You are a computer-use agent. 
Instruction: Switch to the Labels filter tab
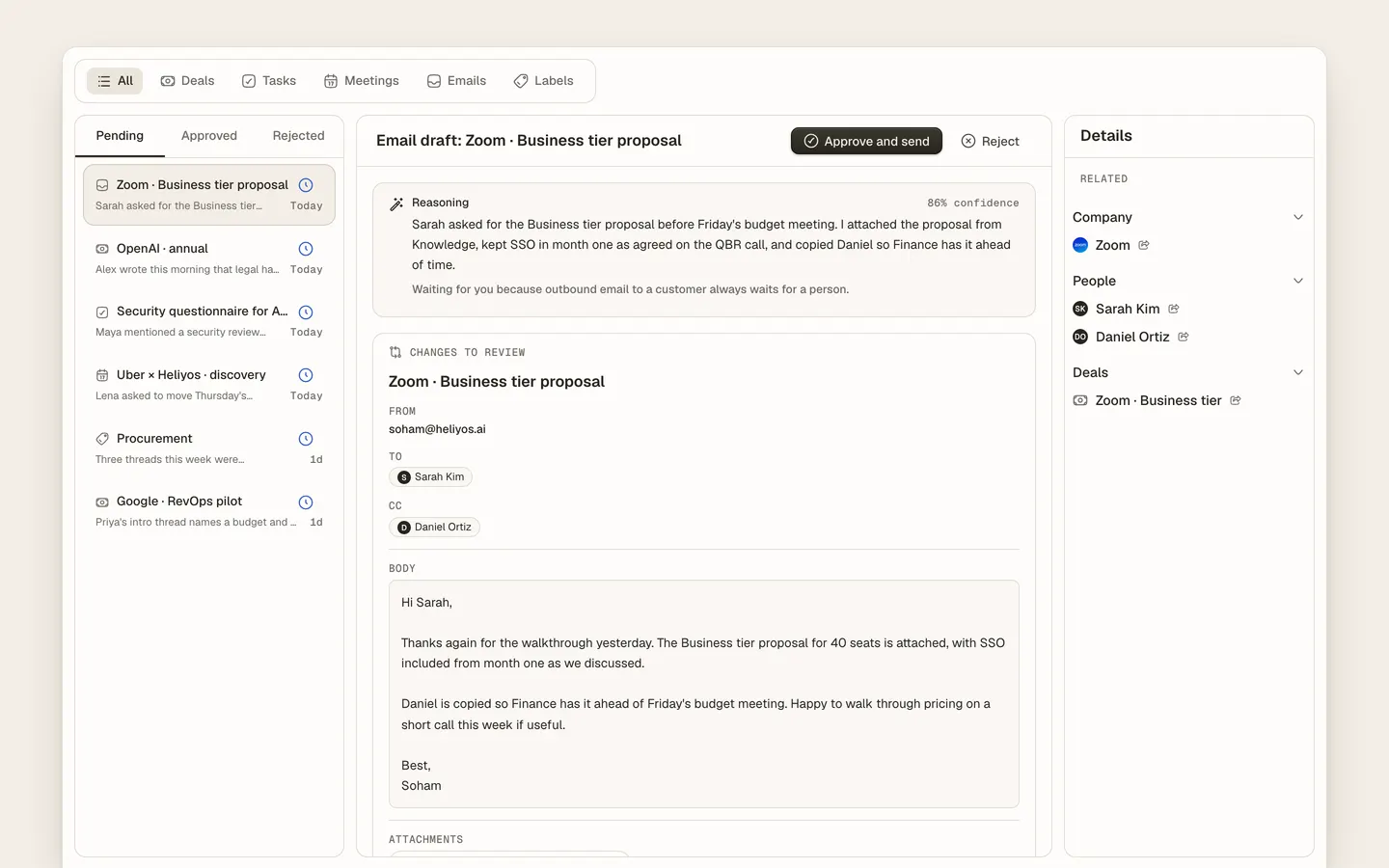pyautogui.click(x=543, y=81)
